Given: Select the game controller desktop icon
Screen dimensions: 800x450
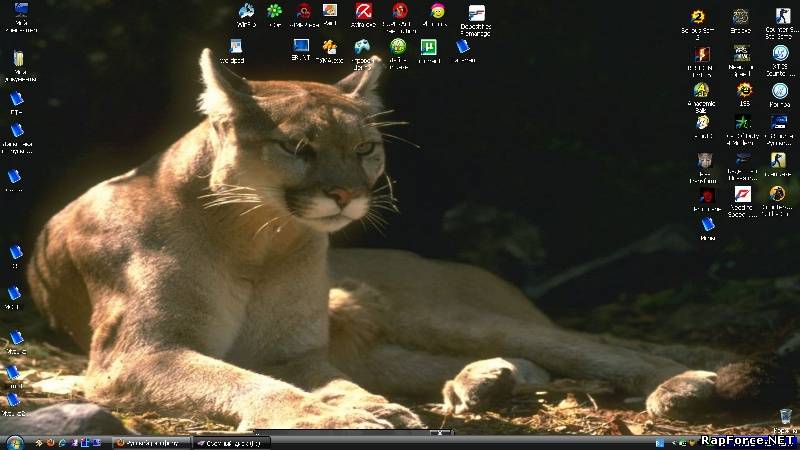Looking at the screenshot, I should 362,47.
